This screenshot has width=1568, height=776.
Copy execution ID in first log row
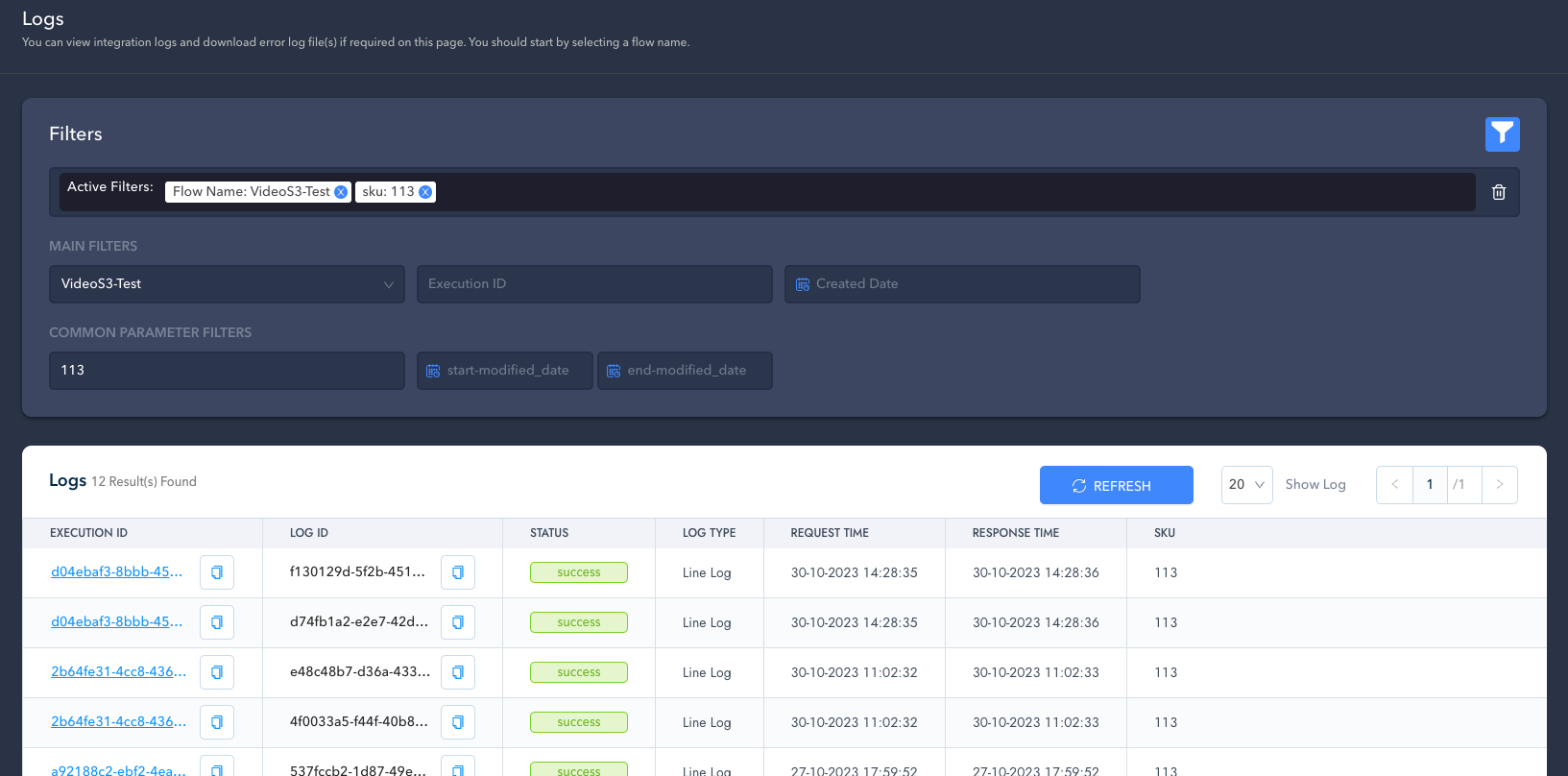point(217,572)
